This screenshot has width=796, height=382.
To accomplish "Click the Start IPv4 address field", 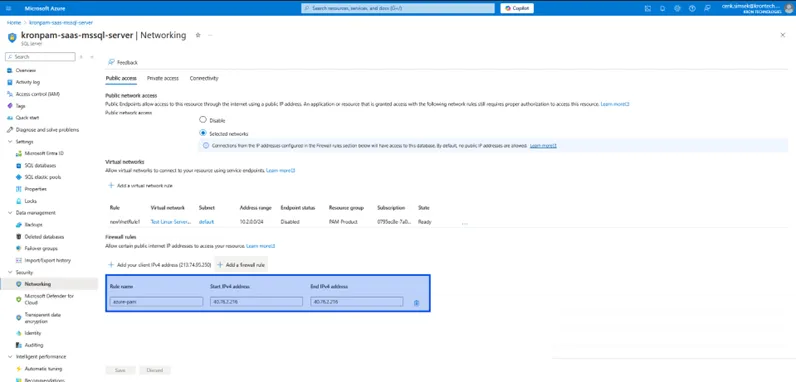I will click(x=256, y=302).
